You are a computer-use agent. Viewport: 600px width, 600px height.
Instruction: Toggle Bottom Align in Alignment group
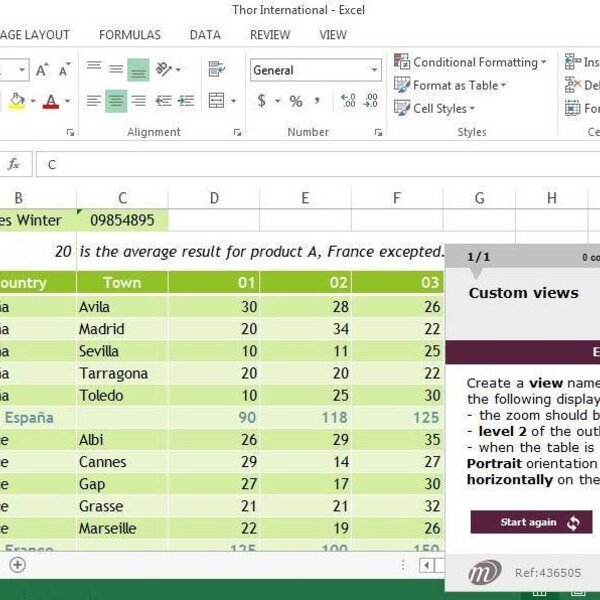click(x=138, y=69)
